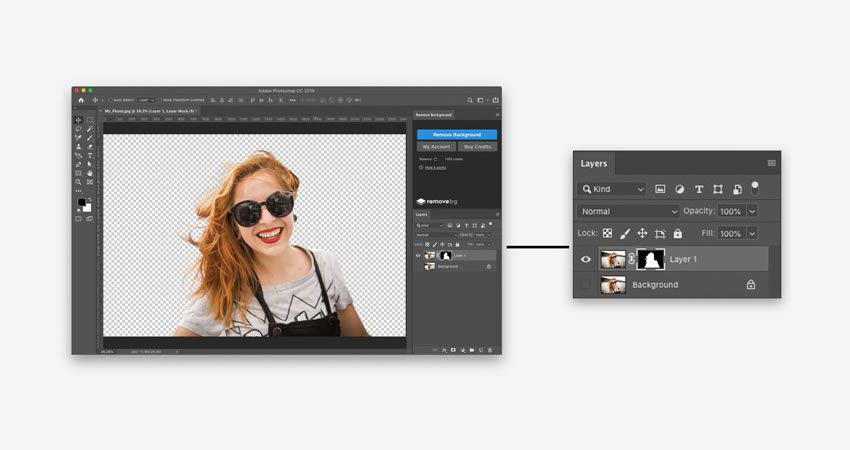
Task: Click the foreground black color swatch
Action: (x=82, y=202)
